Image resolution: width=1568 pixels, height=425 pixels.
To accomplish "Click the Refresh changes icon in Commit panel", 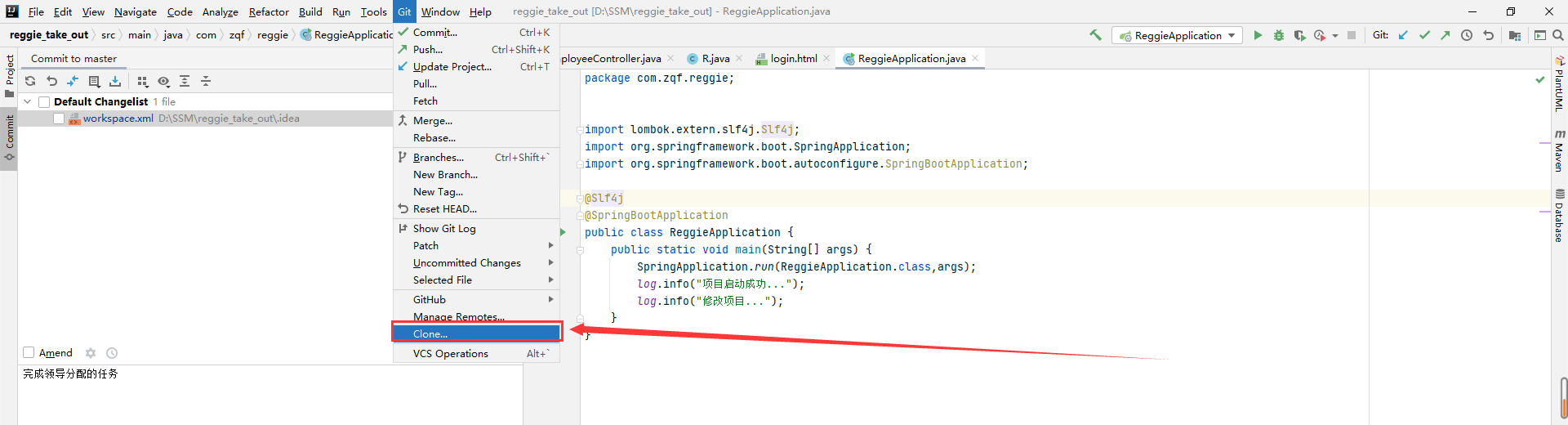I will (x=30, y=81).
